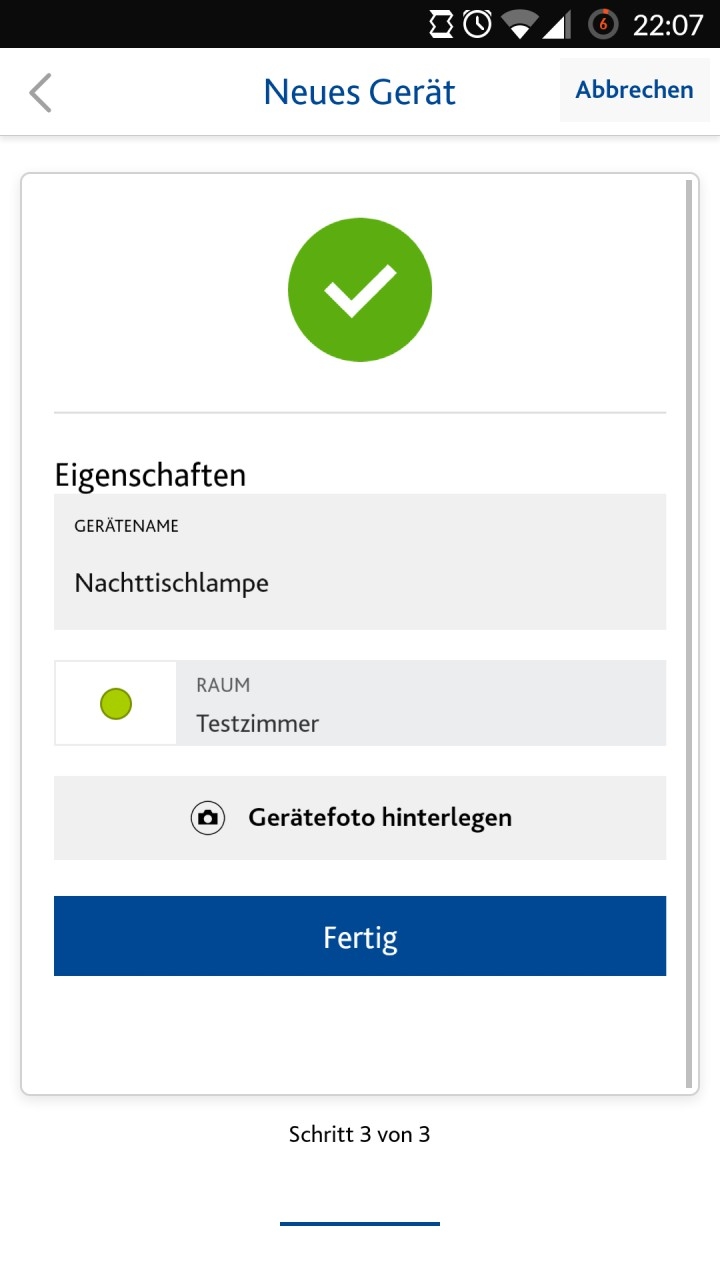This screenshot has height=1280, width=720.
Task: Tap the Wi-Fi status bar icon
Action: coord(520,24)
